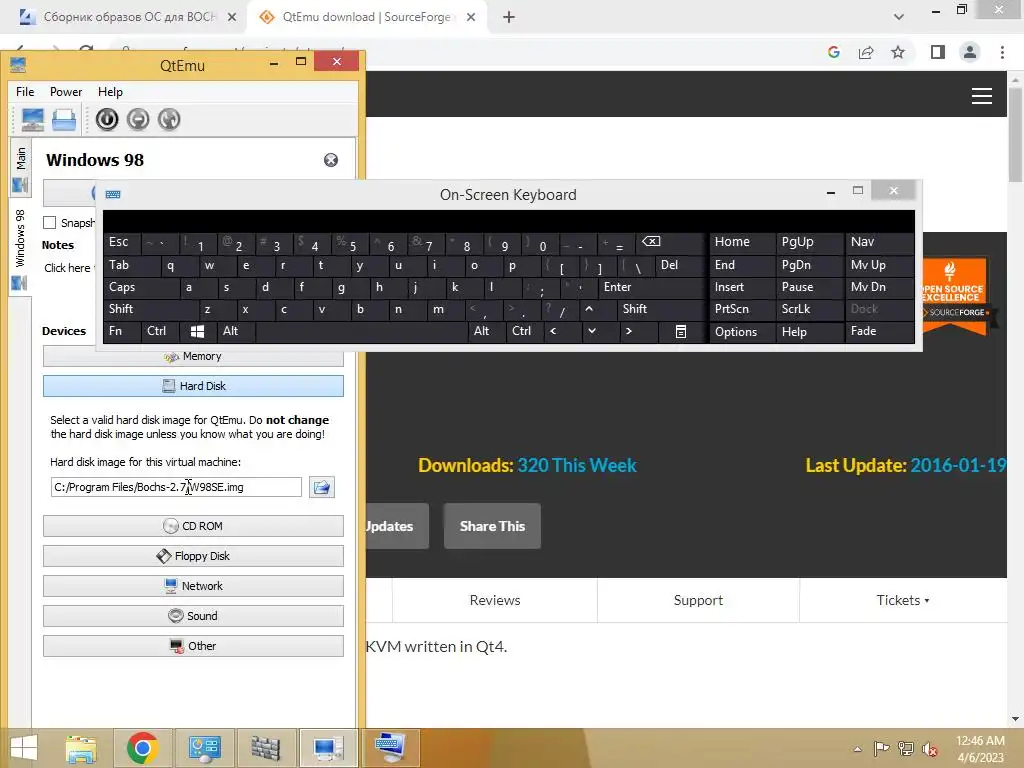Click Fade key on On-Screen Keyboard
The image size is (1024, 768).
click(879, 332)
